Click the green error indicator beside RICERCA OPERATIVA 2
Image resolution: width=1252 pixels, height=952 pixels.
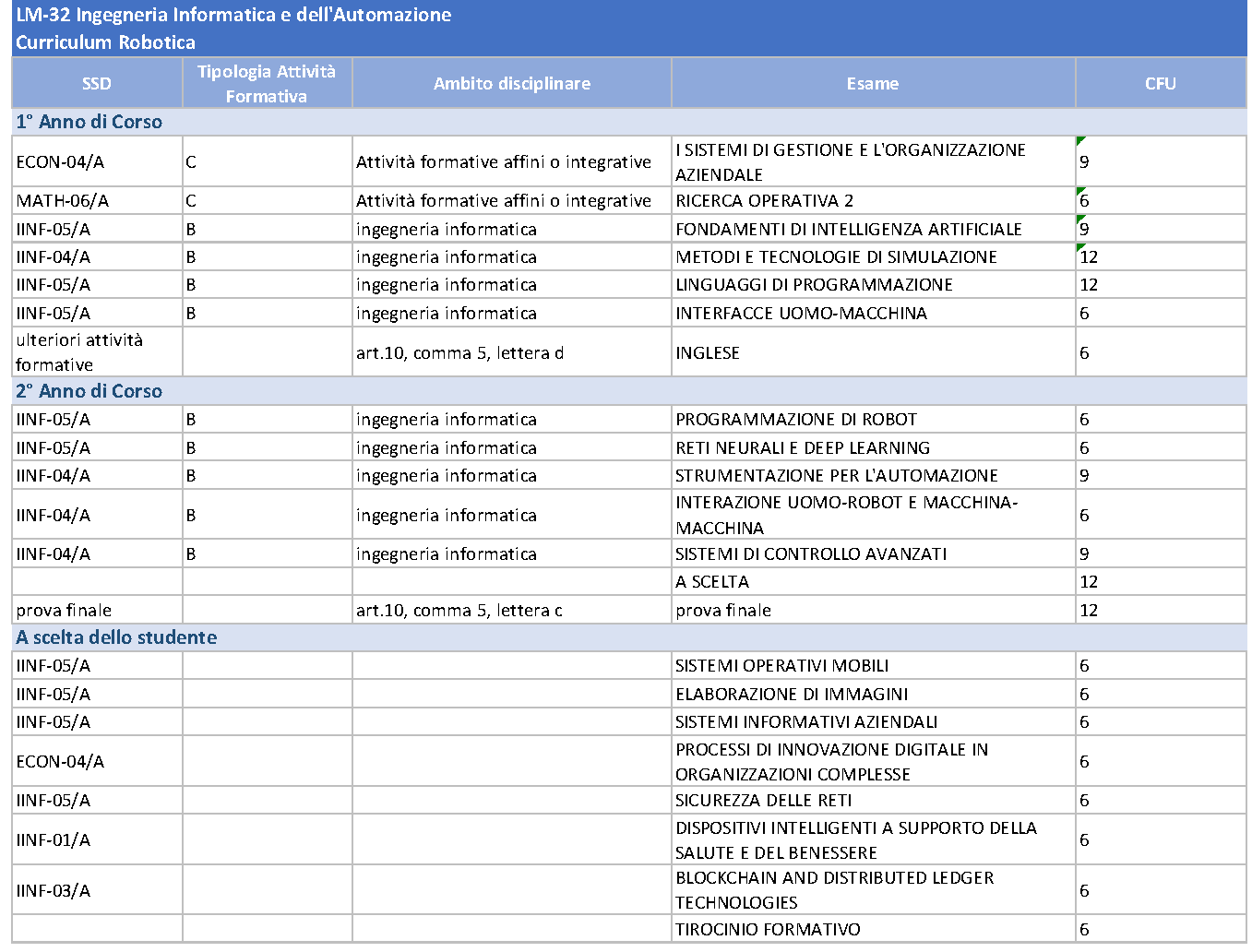point(1080,191)
